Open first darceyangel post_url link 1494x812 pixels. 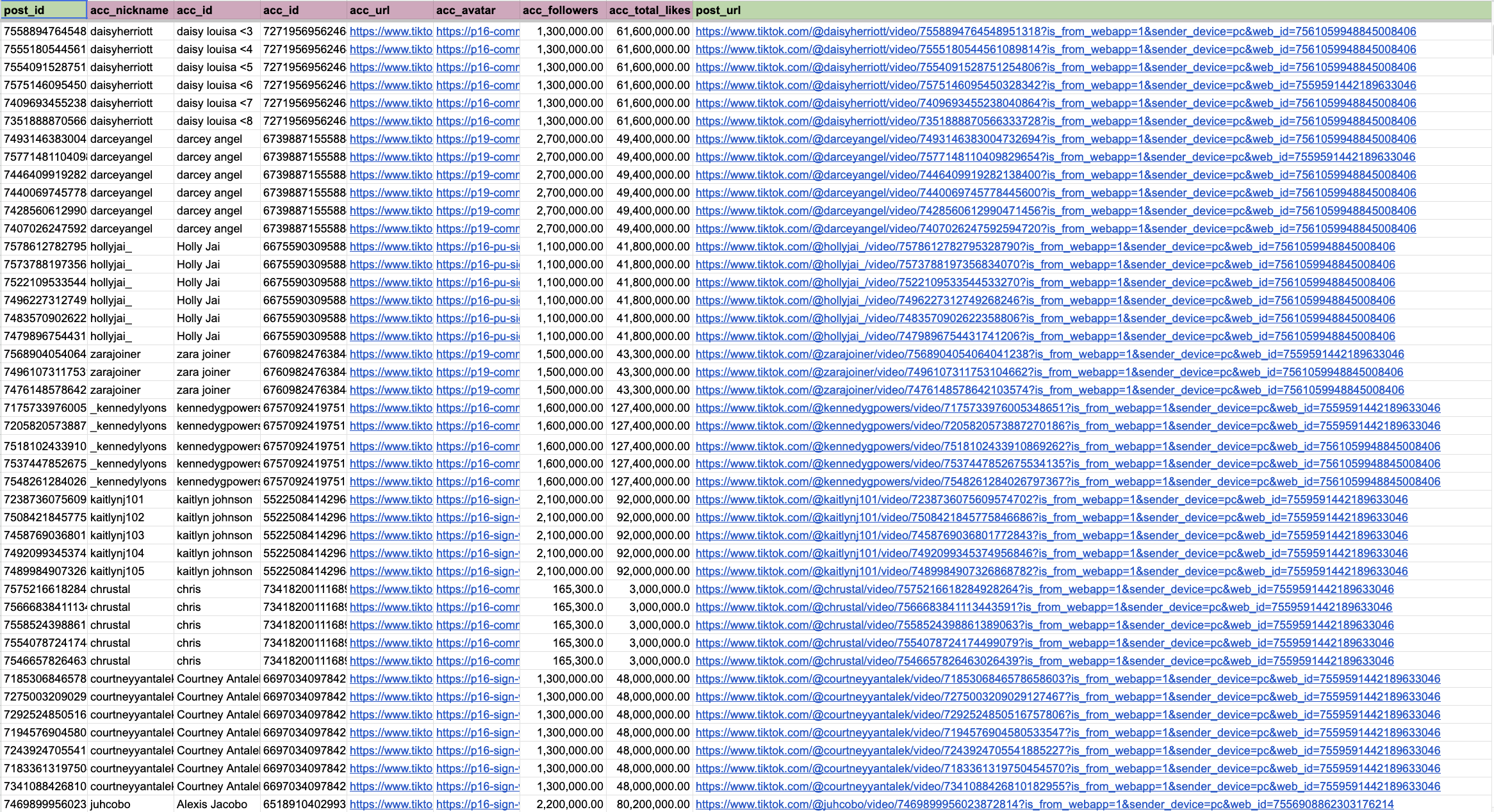click(x=1055, y=139)
